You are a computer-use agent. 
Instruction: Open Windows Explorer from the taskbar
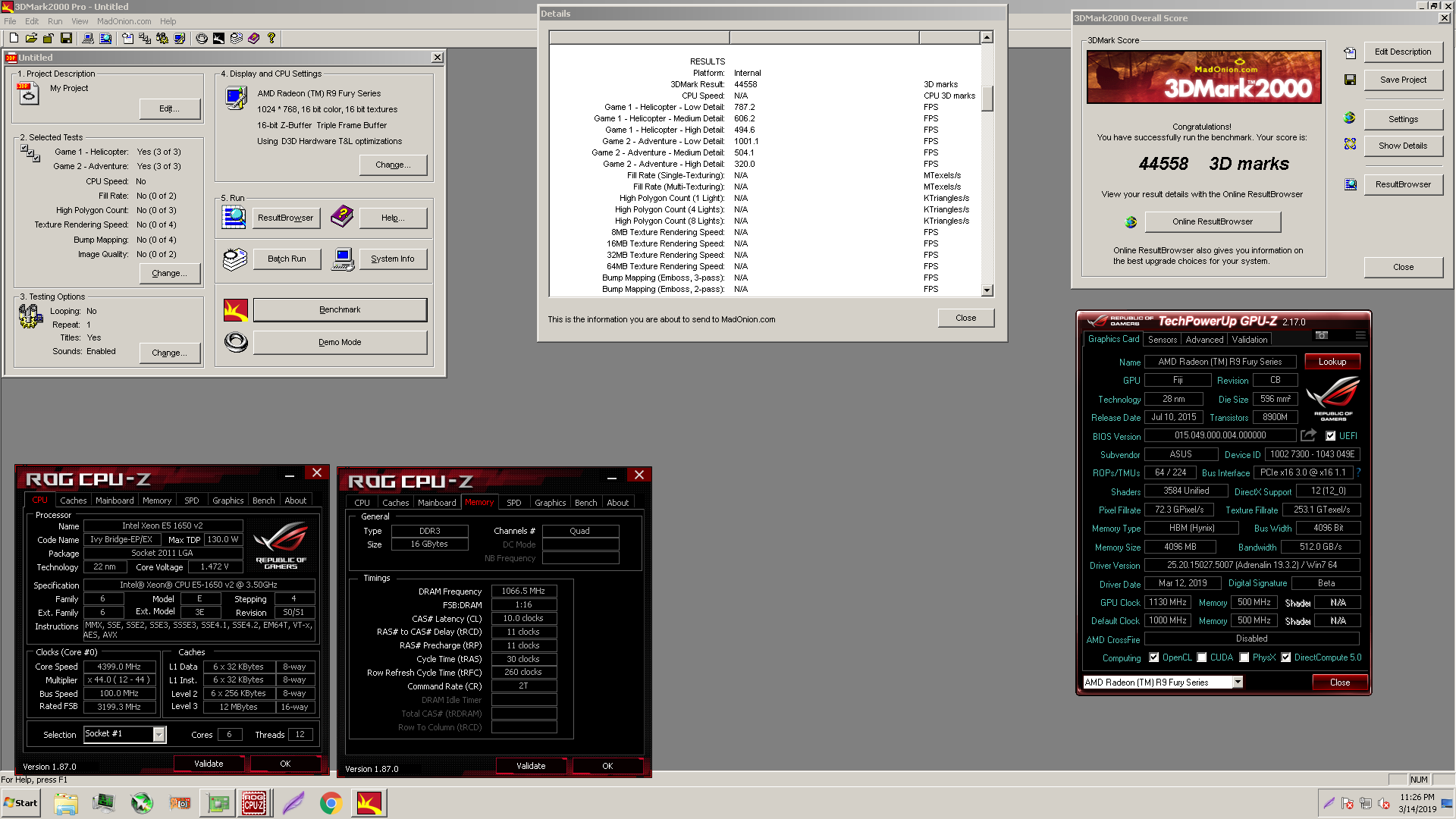pos(66,803)
